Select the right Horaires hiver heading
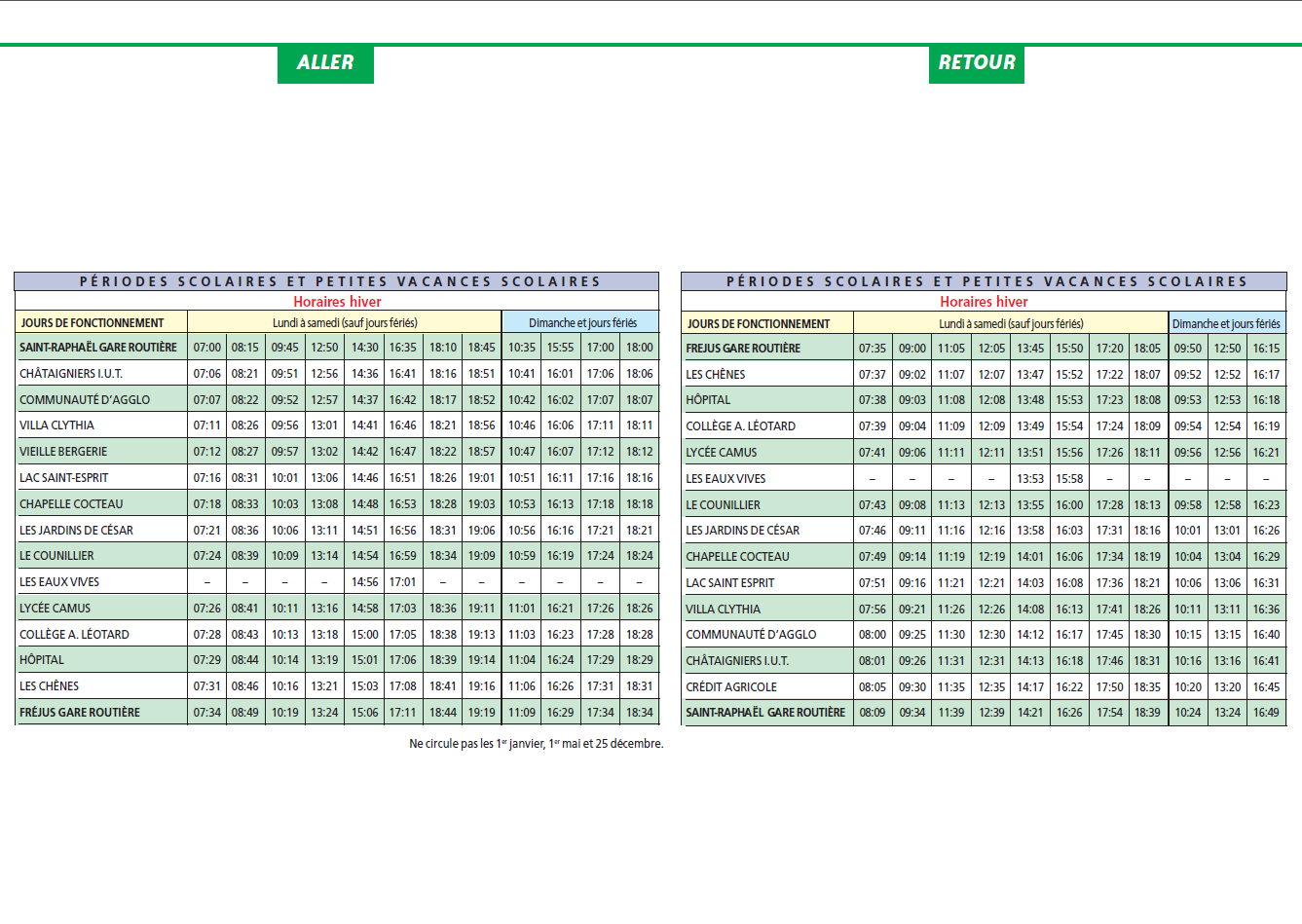 [984, 302]
